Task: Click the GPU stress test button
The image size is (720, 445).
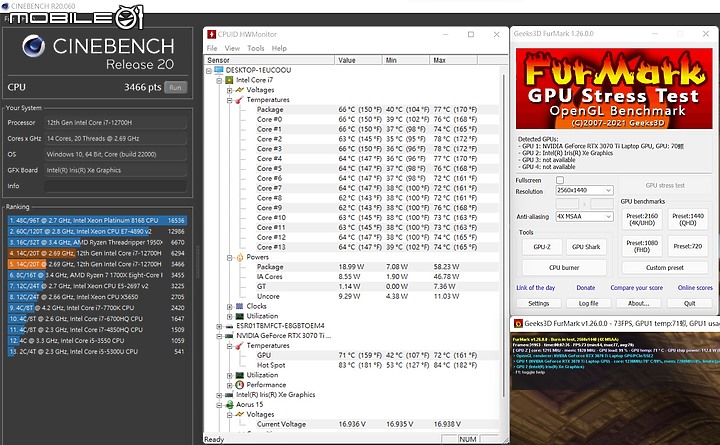Action: coord(665,186)
